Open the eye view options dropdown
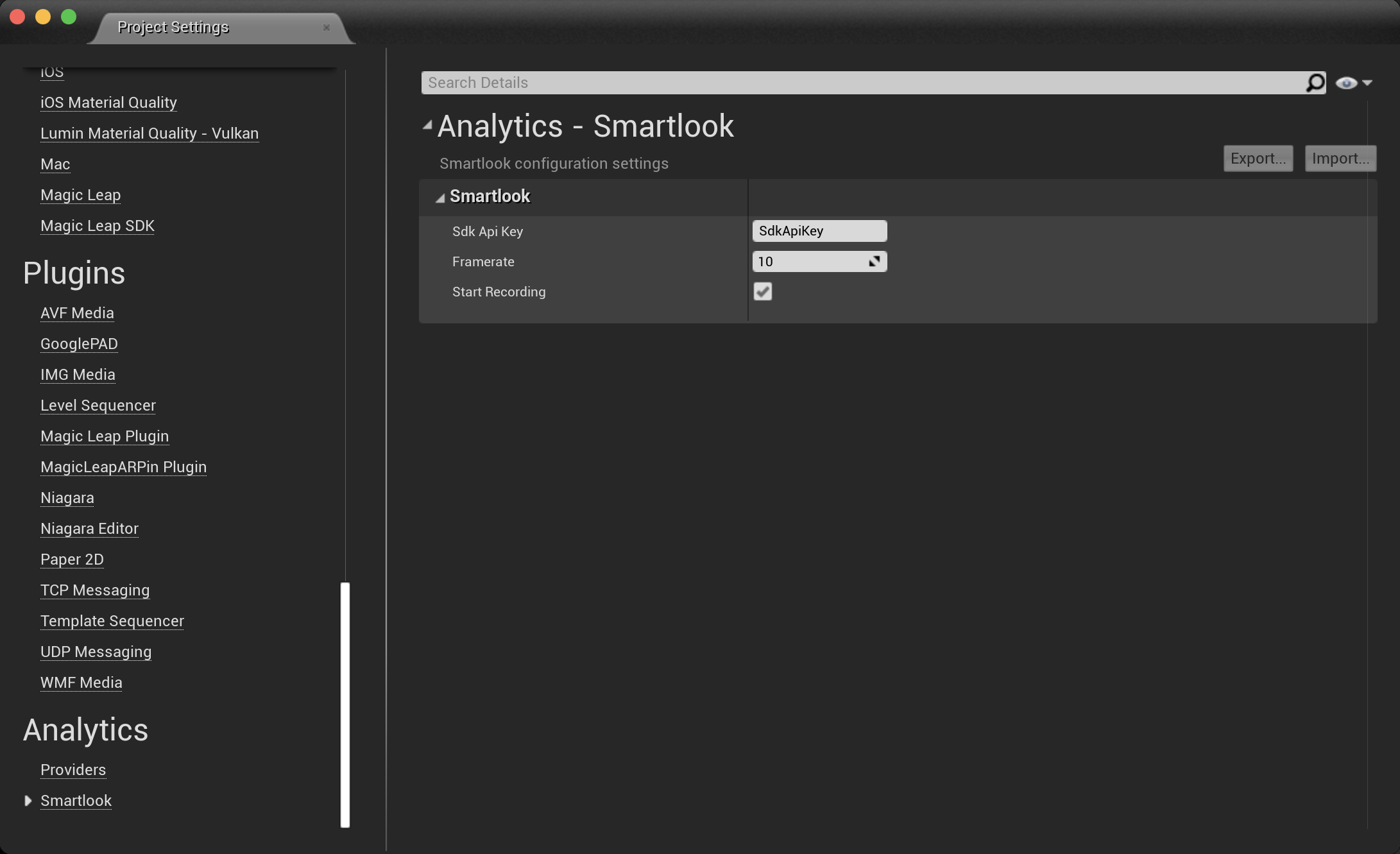Viewport: 1400px width, 854px height. coord(1354,83)
